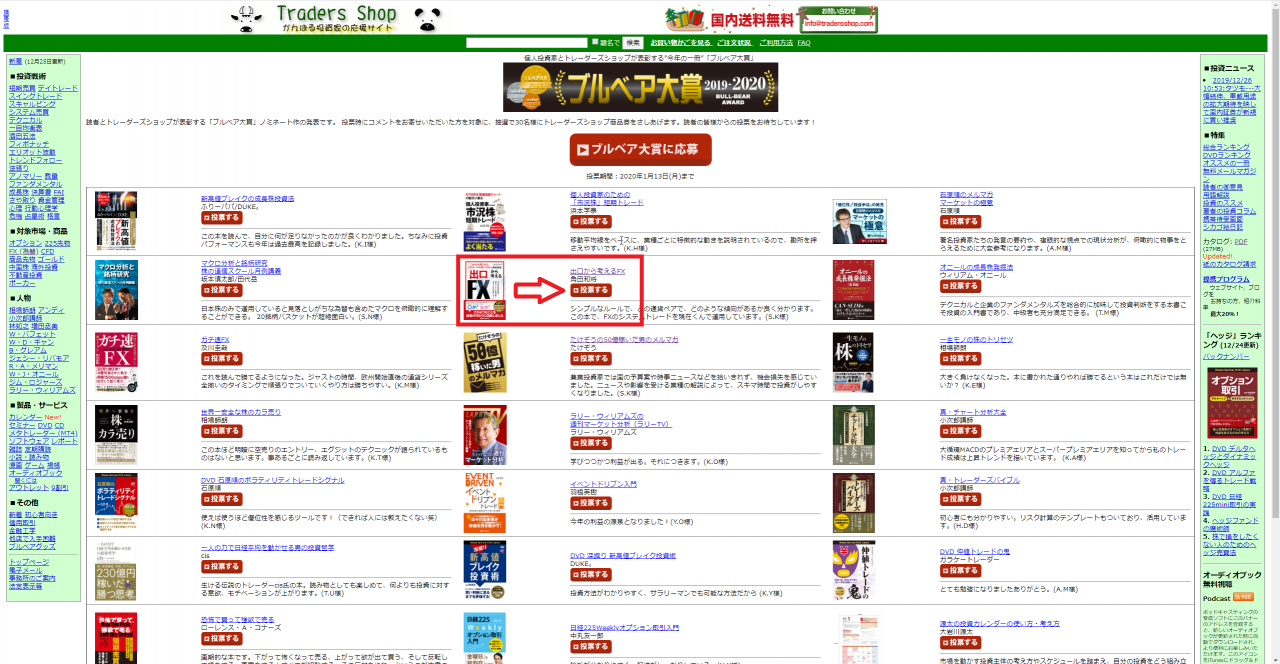The width and height of the screenshot is (1280, 664).
Task: Open FAQ in the green bar
Action: pyautogui.click(x=804, y=43)
